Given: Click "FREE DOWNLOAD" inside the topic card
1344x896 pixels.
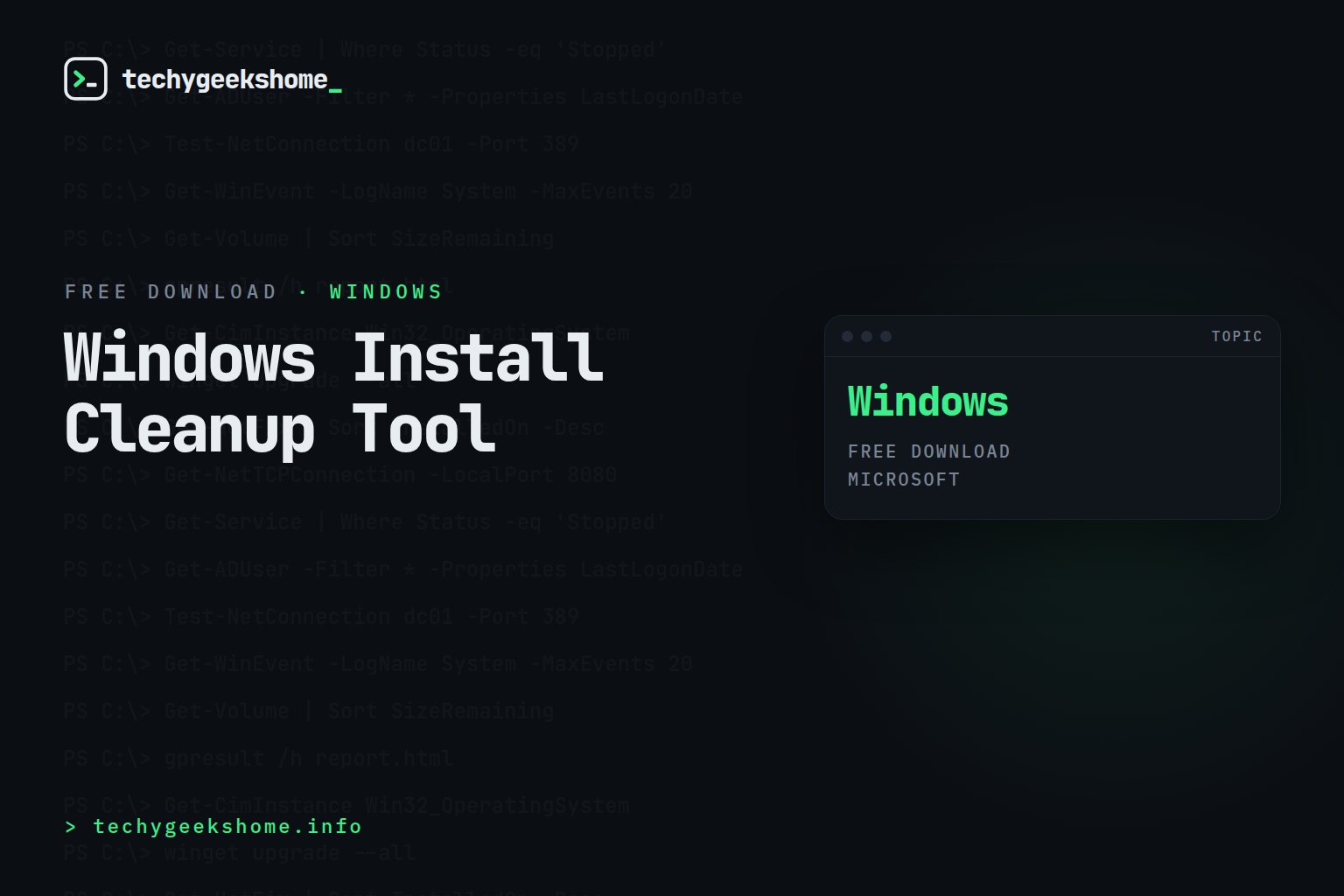Looking at the screenshot, I should tap(928, 451).
